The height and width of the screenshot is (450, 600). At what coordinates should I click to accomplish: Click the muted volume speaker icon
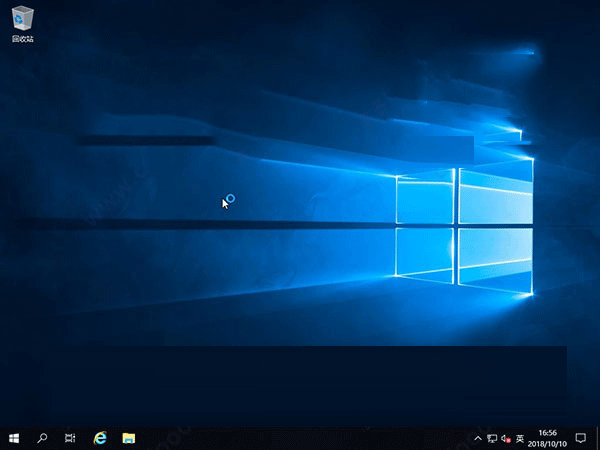[506, 438]
